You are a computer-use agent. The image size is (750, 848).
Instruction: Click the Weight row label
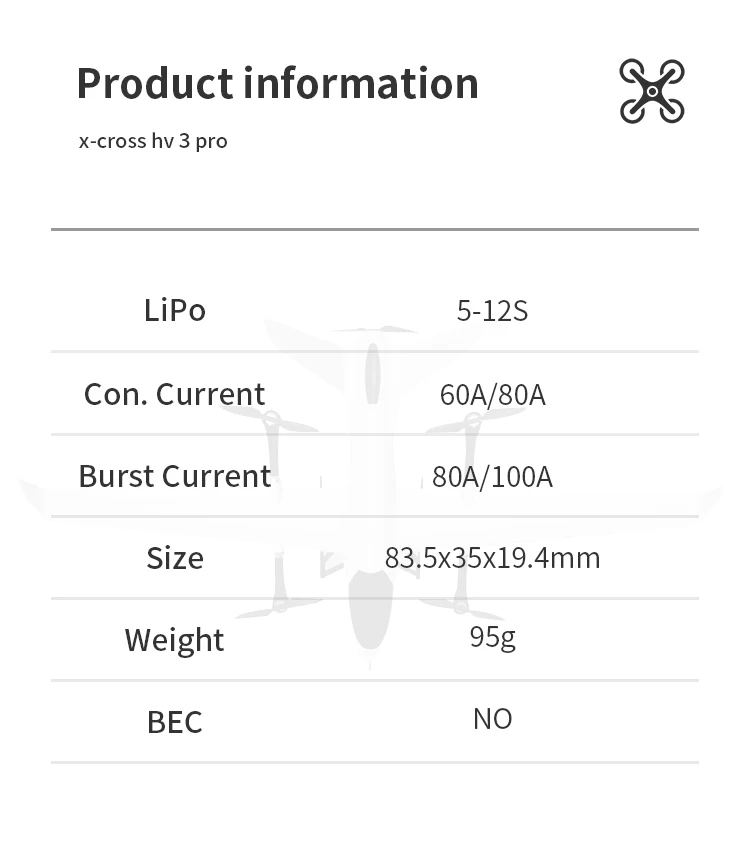point(174,640)
